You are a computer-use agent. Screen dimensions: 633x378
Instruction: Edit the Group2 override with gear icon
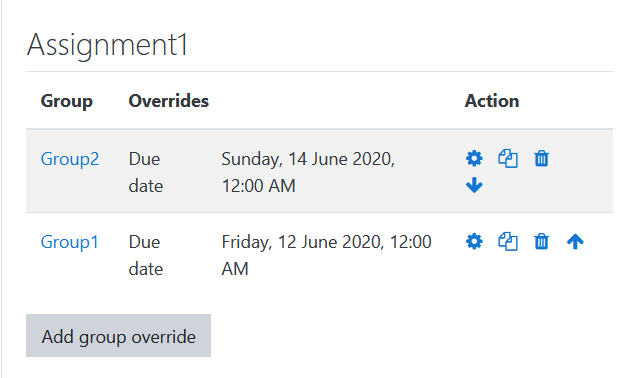point(474,158)
